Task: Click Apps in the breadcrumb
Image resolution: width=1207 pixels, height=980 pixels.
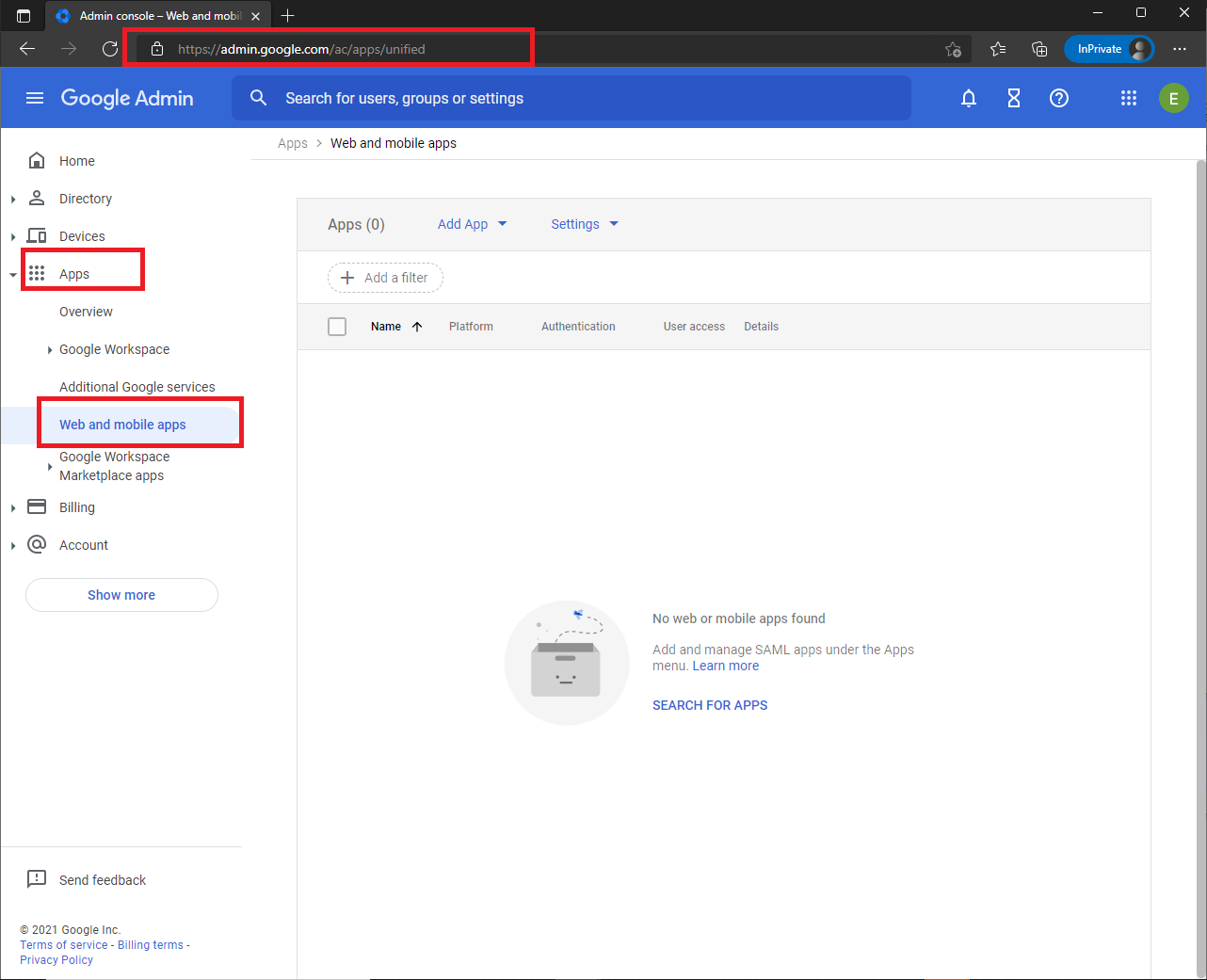Action: [x=293, y=143]
